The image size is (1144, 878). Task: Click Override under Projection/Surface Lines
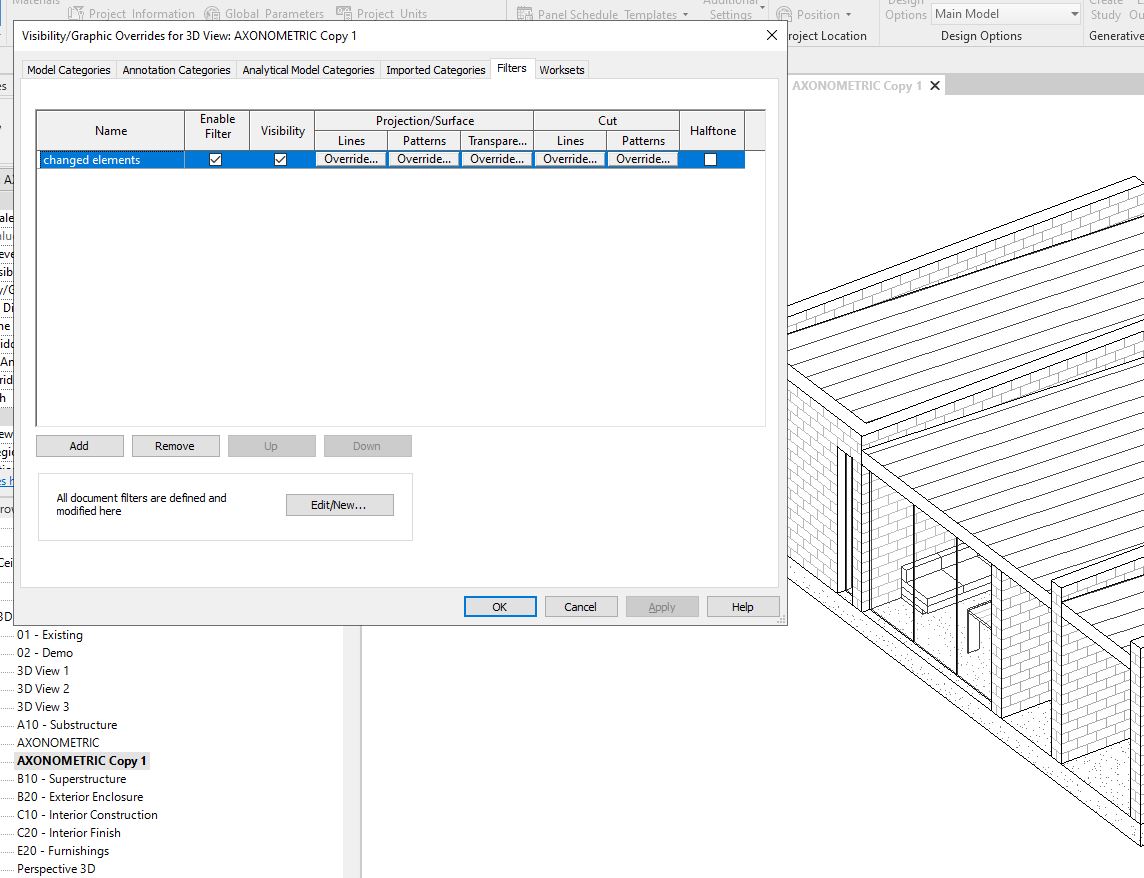[x=351, y=159]
